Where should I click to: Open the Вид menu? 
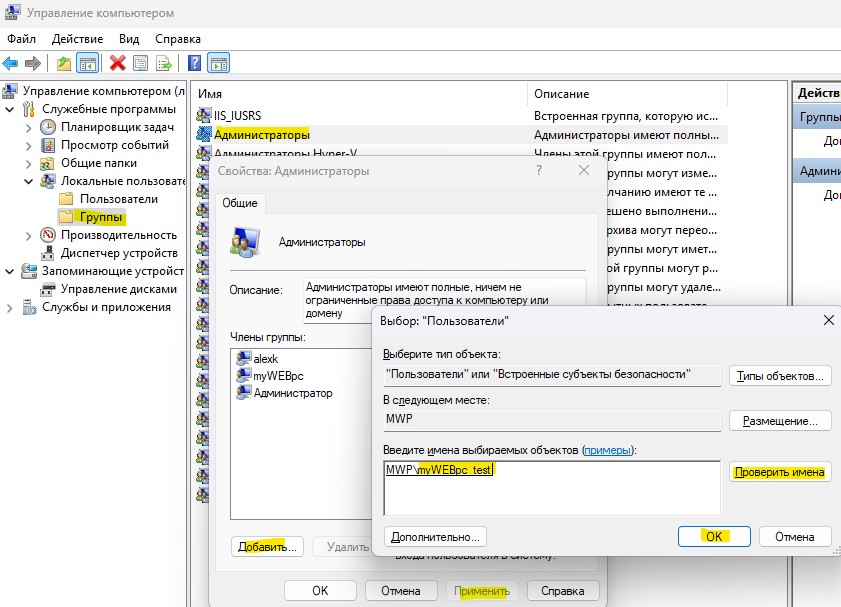[x=129, y=39]
